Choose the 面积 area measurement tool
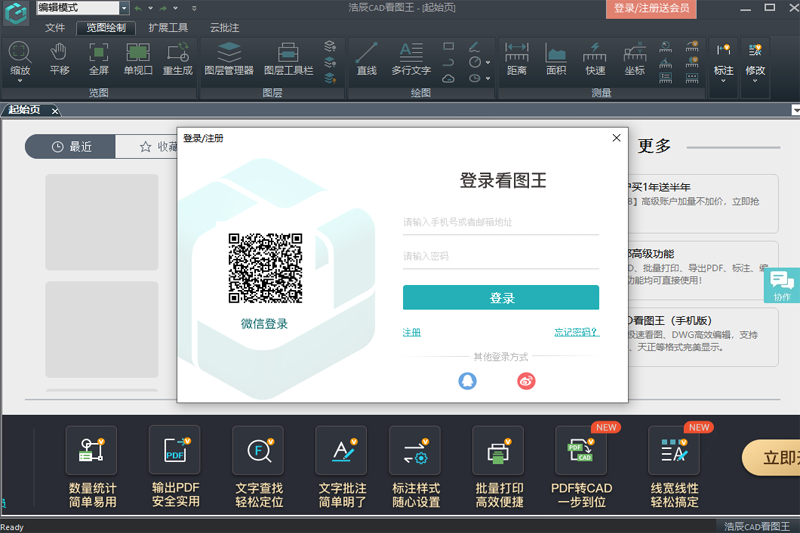The width and height of the screenshot is (800, 533). (556, 58)
